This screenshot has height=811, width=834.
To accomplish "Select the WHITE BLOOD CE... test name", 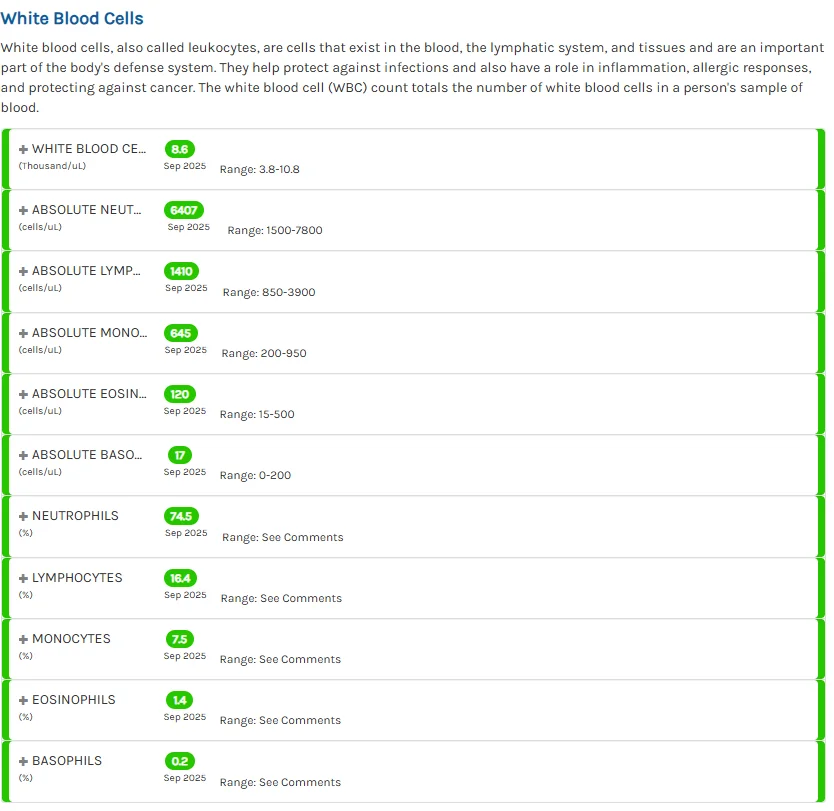I will pyautogui.click(x=89, y=149).
